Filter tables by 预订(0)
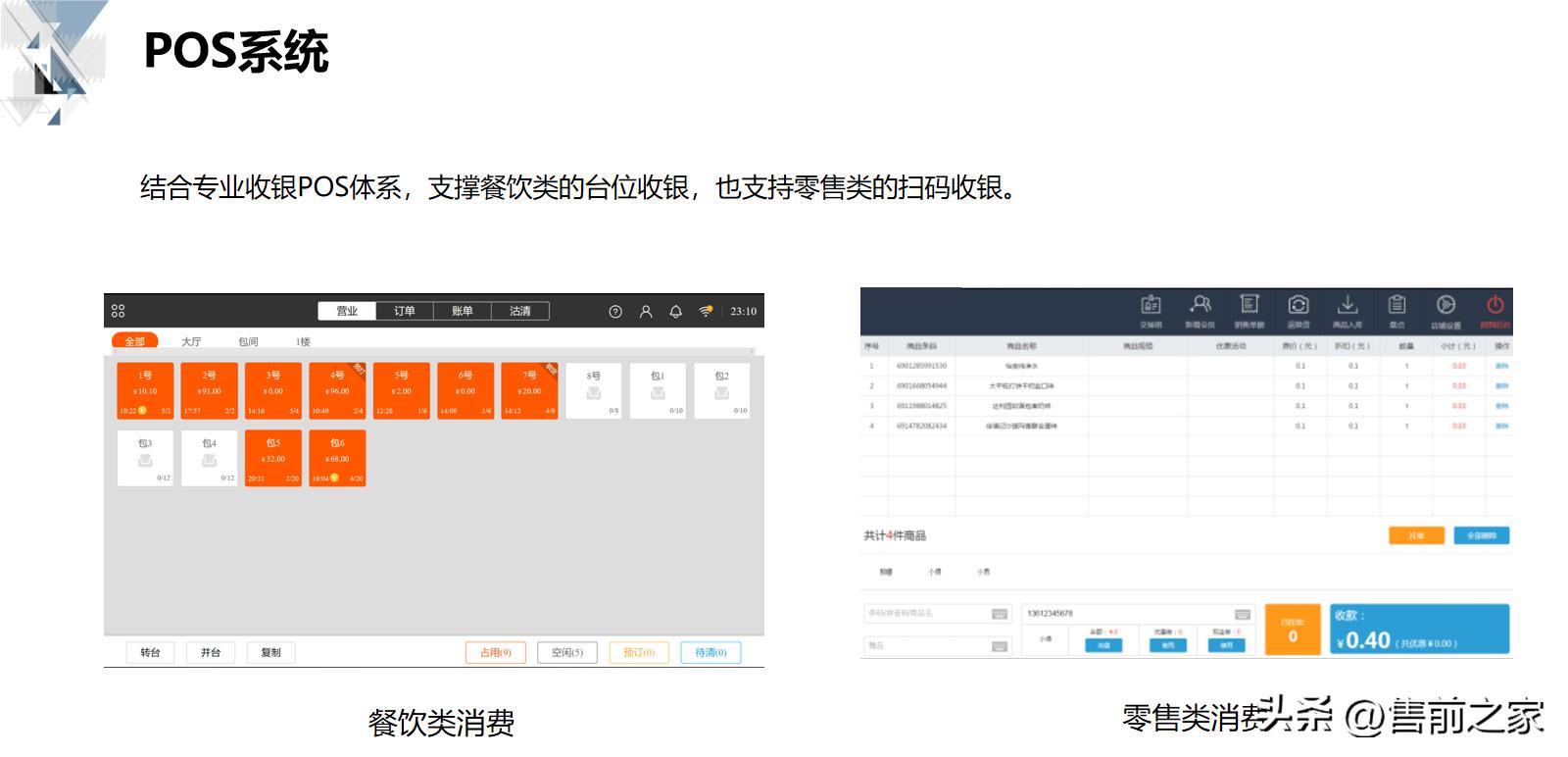The image size is (1568, 757). (x=639, y=653)
